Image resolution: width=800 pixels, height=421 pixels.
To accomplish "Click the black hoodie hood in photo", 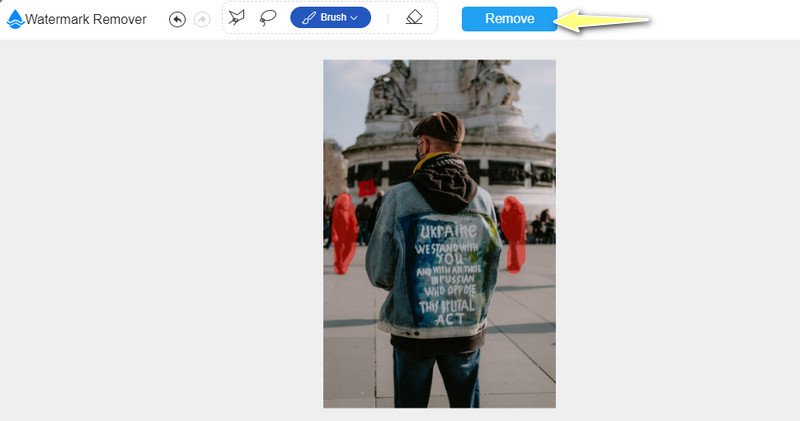I will click(x=438, y=172).
